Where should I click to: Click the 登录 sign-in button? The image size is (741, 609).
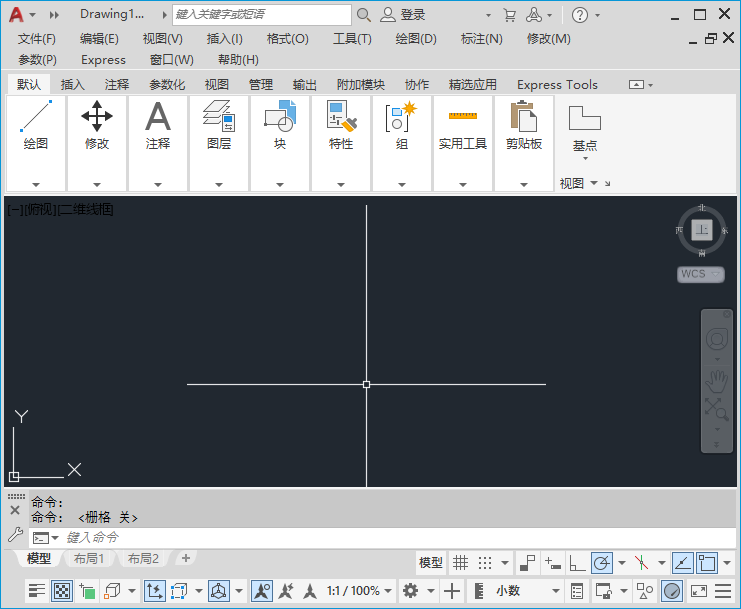(x=403, y=15)
